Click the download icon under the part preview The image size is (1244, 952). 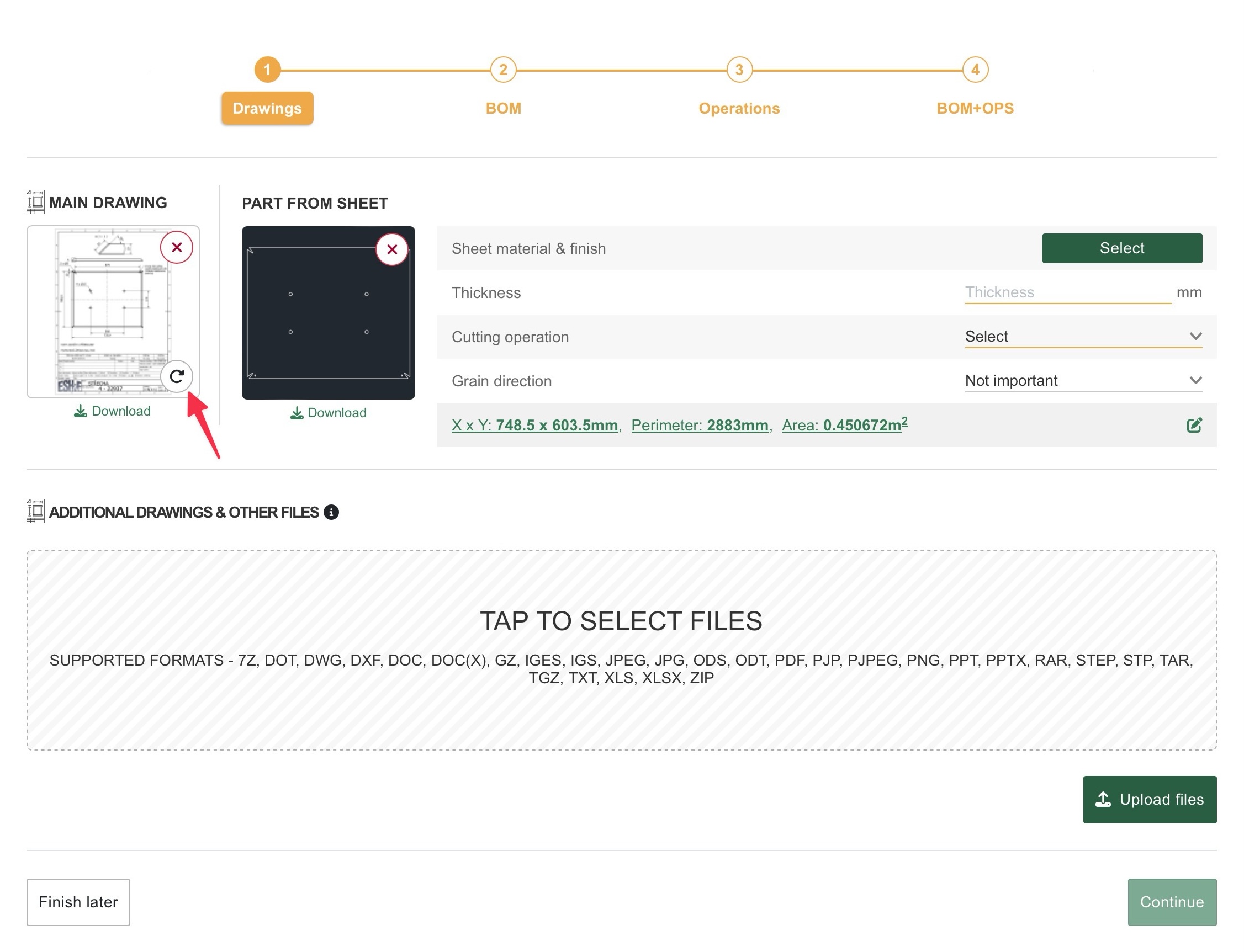point(297,413)
